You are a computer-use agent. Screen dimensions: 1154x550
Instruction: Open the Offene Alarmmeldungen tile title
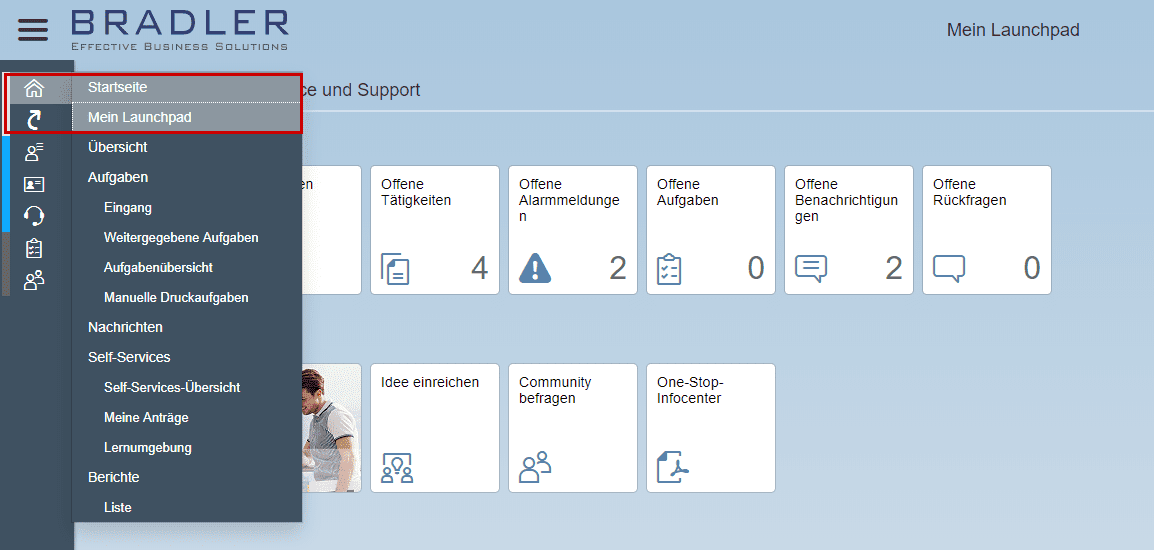click(569, 200)
